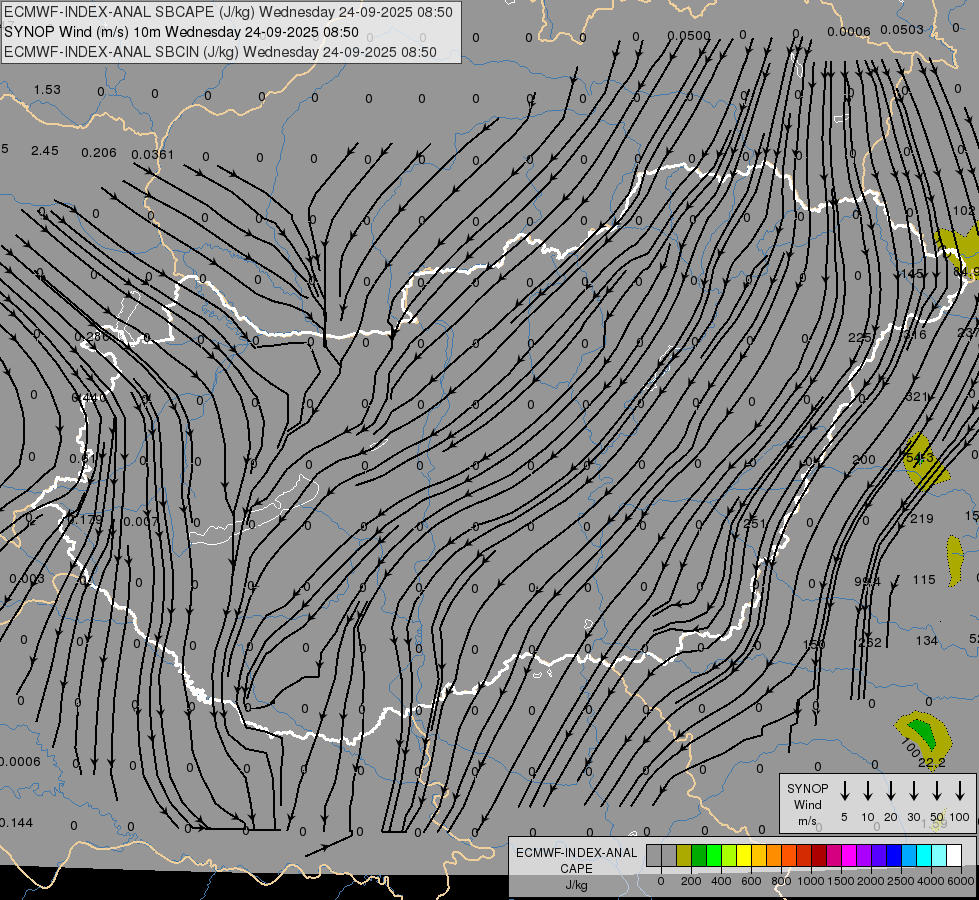This screenshot has height=900, width=979.
Task: Select the cyan swatch right of 2500
Action: [925, 855]
